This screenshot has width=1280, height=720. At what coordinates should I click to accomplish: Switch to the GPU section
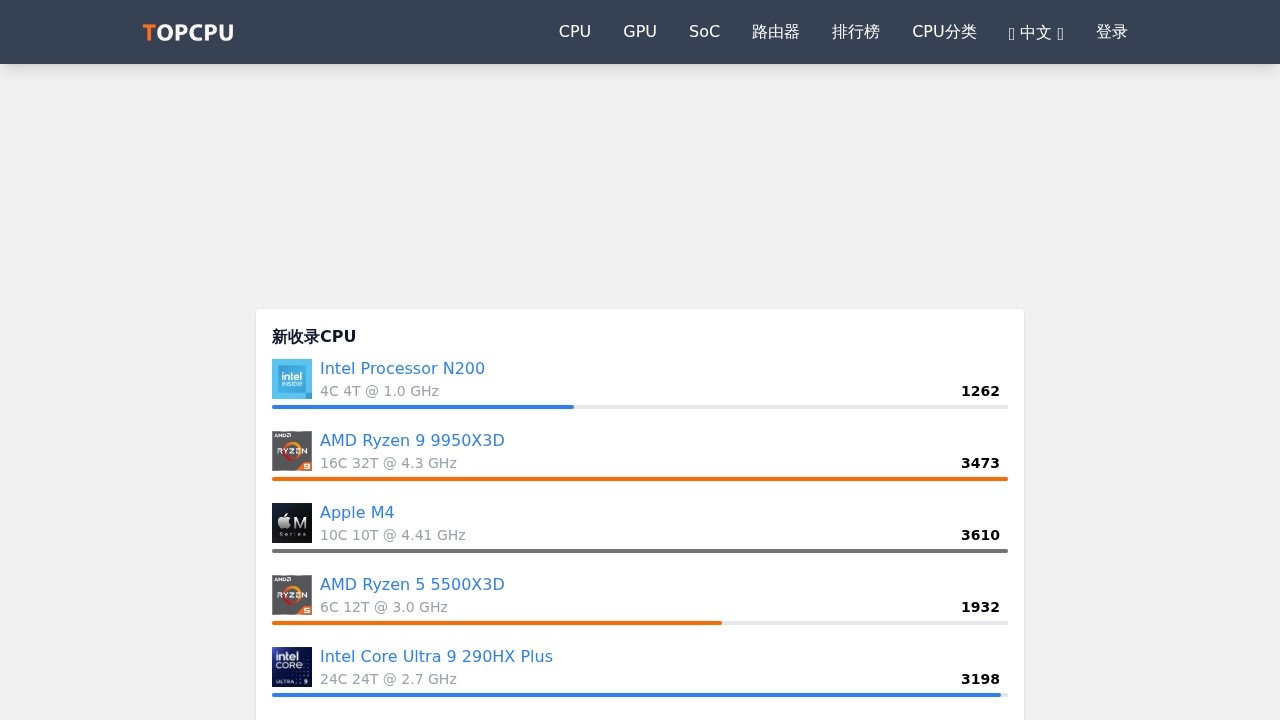point(640,32)
